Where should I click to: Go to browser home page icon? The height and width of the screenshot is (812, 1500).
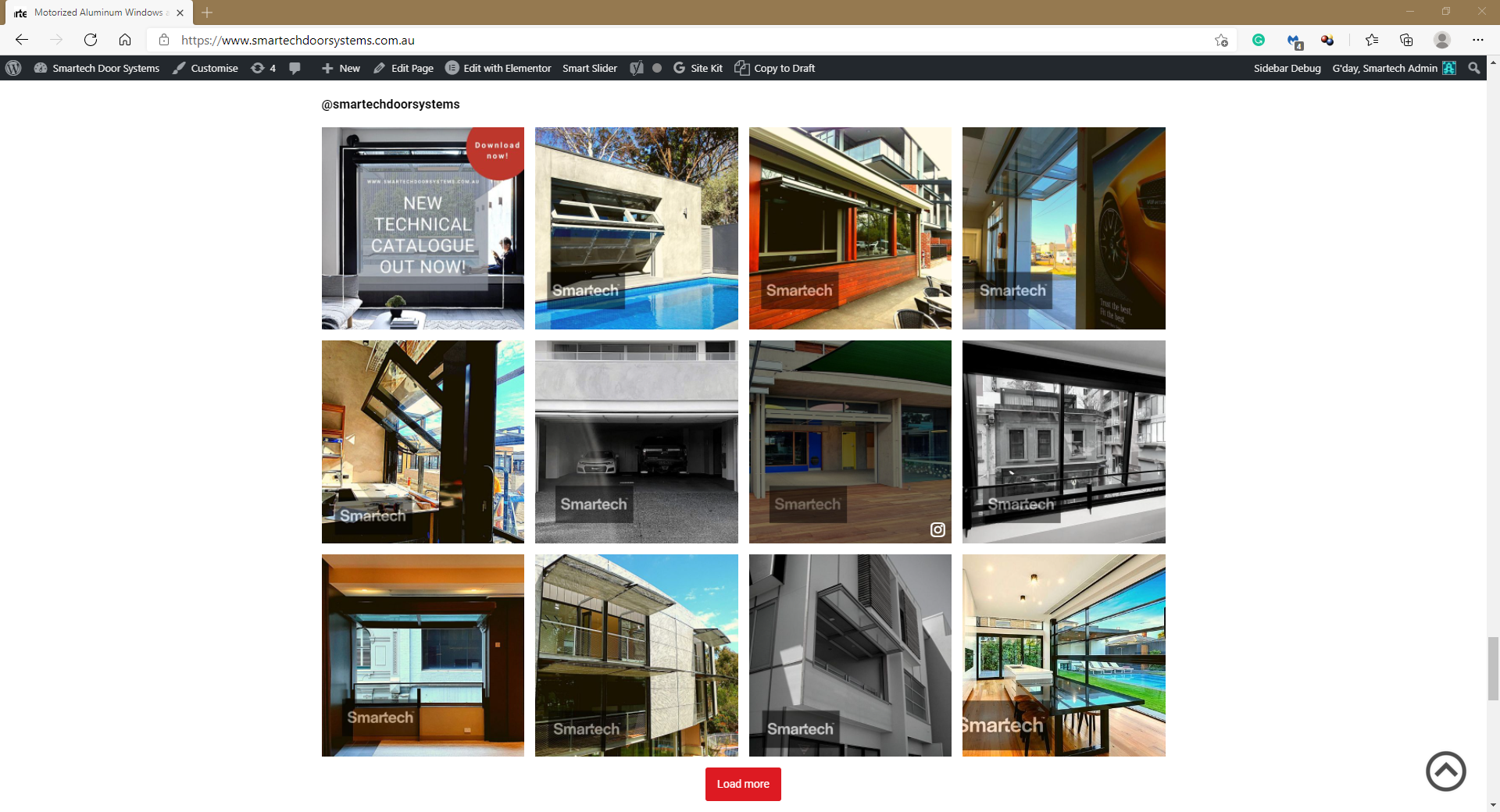125,40
